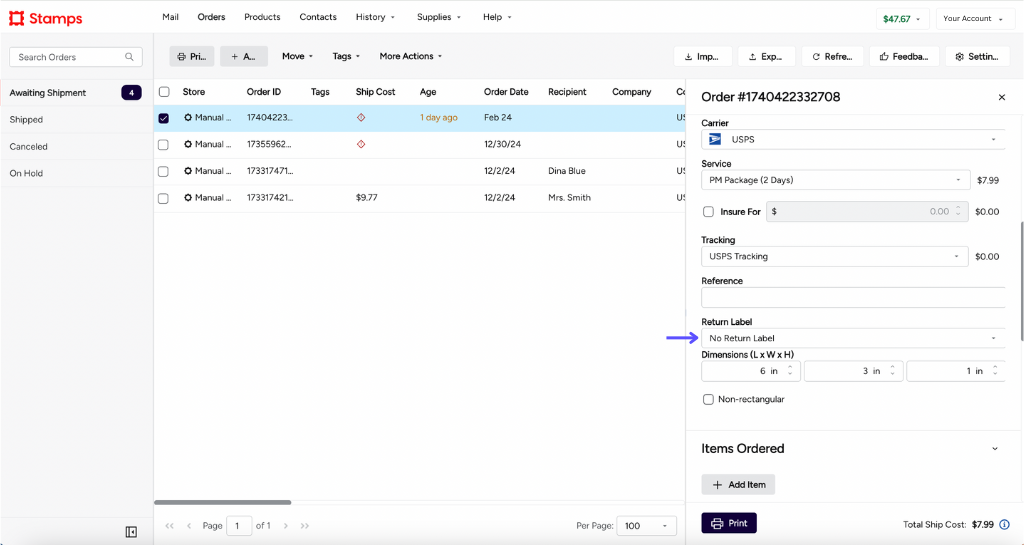Open the USPS Tracking dropdown
Image resolution: width=1024 pixels, height=545 pixels.
tap(835, 257)
